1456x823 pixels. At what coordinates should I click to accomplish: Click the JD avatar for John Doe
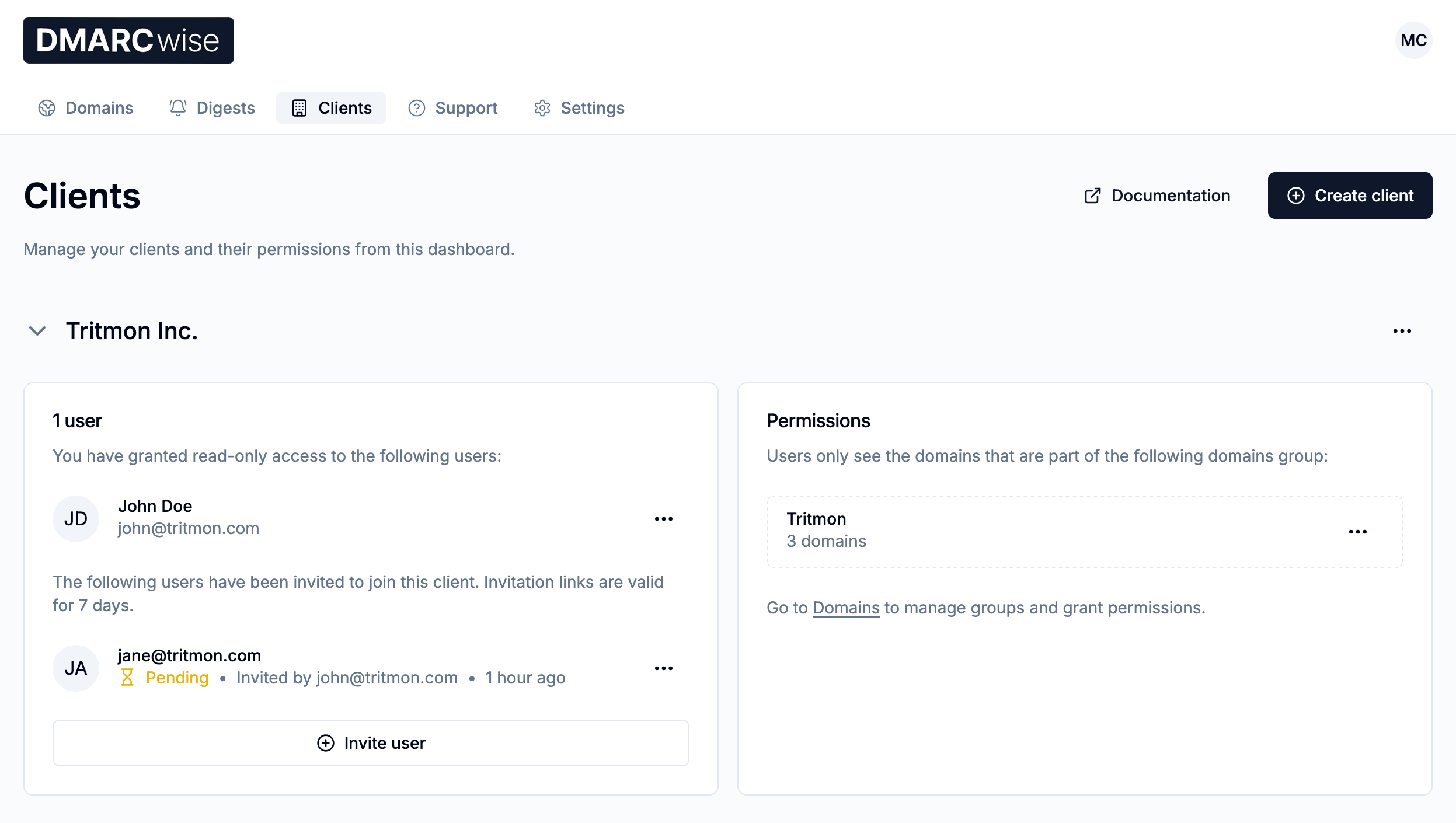coord(76,519)
